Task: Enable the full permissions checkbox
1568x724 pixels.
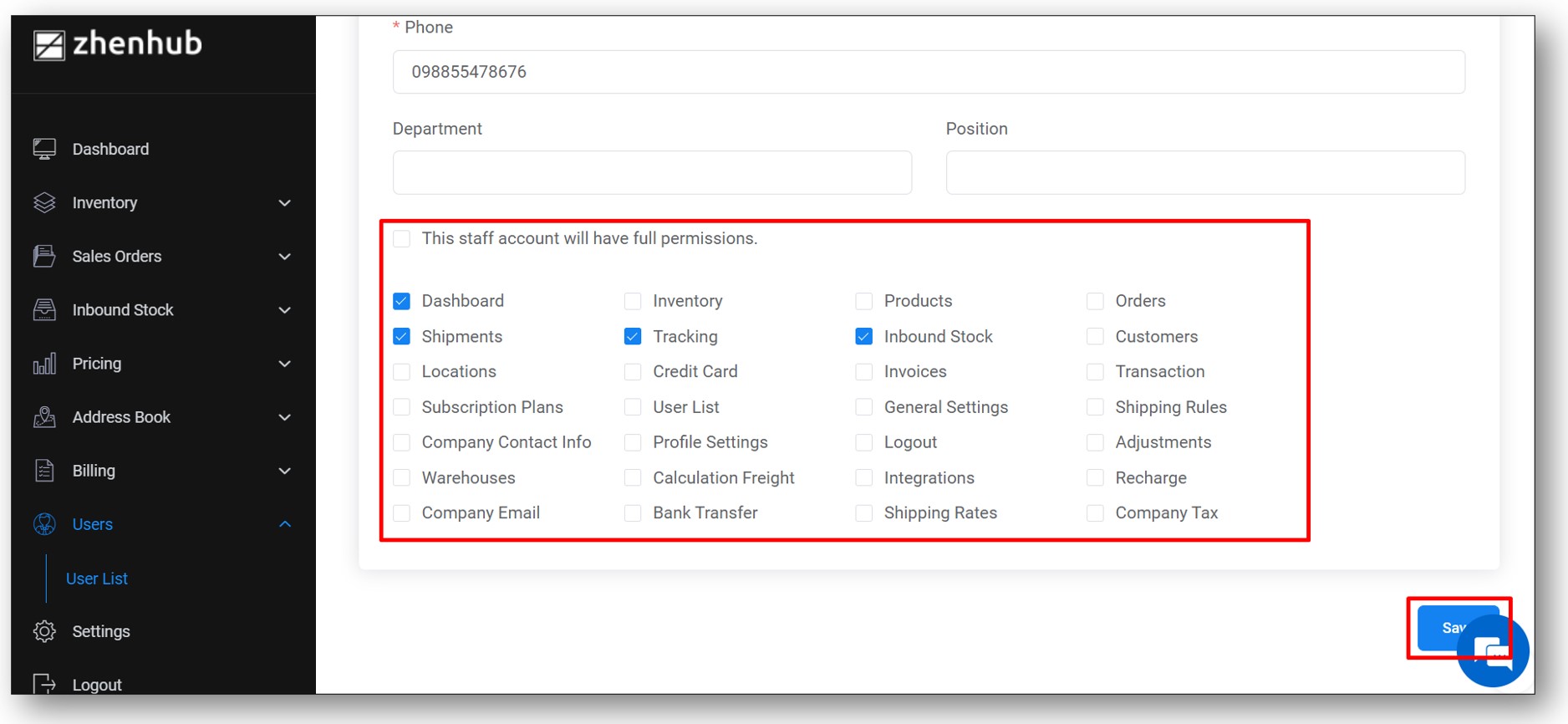Action: click(x=402, y=239)
